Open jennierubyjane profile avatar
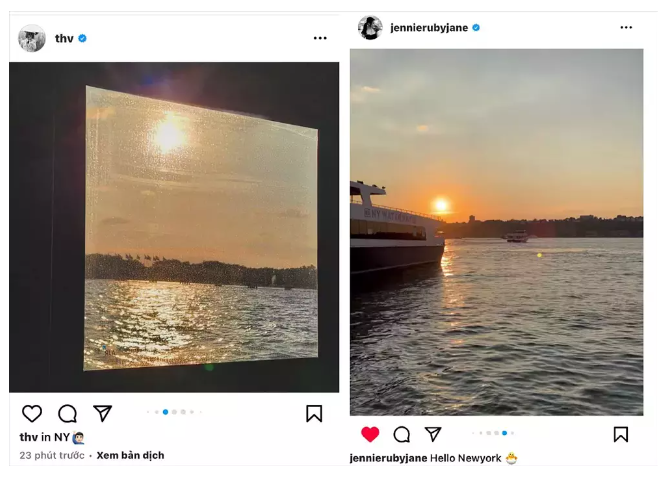 tap(370, 28)
